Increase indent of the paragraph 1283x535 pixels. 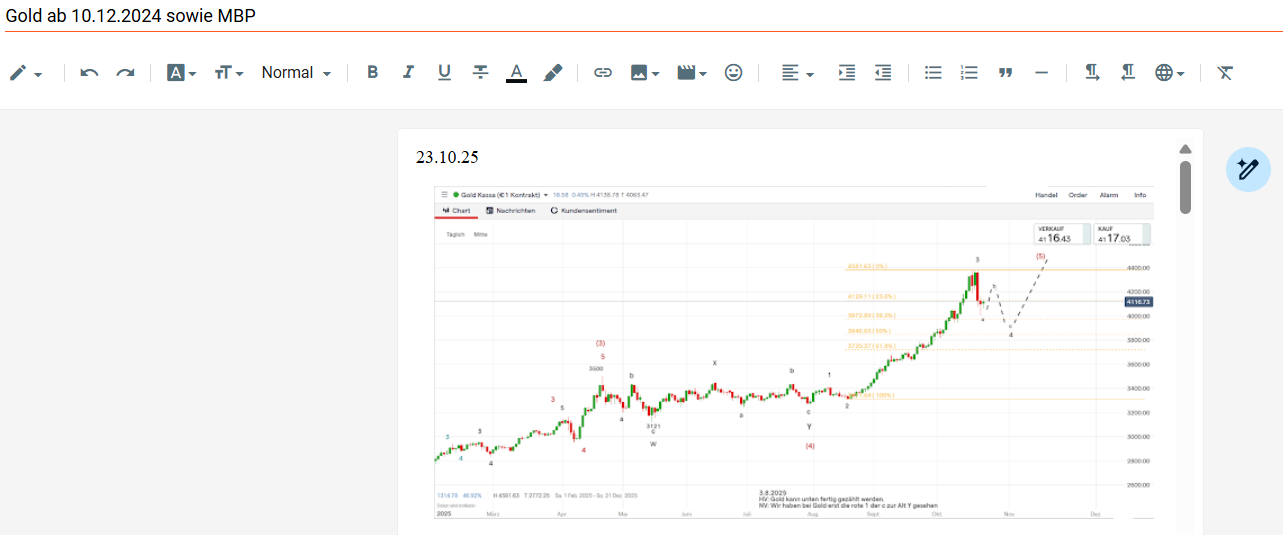846,73
